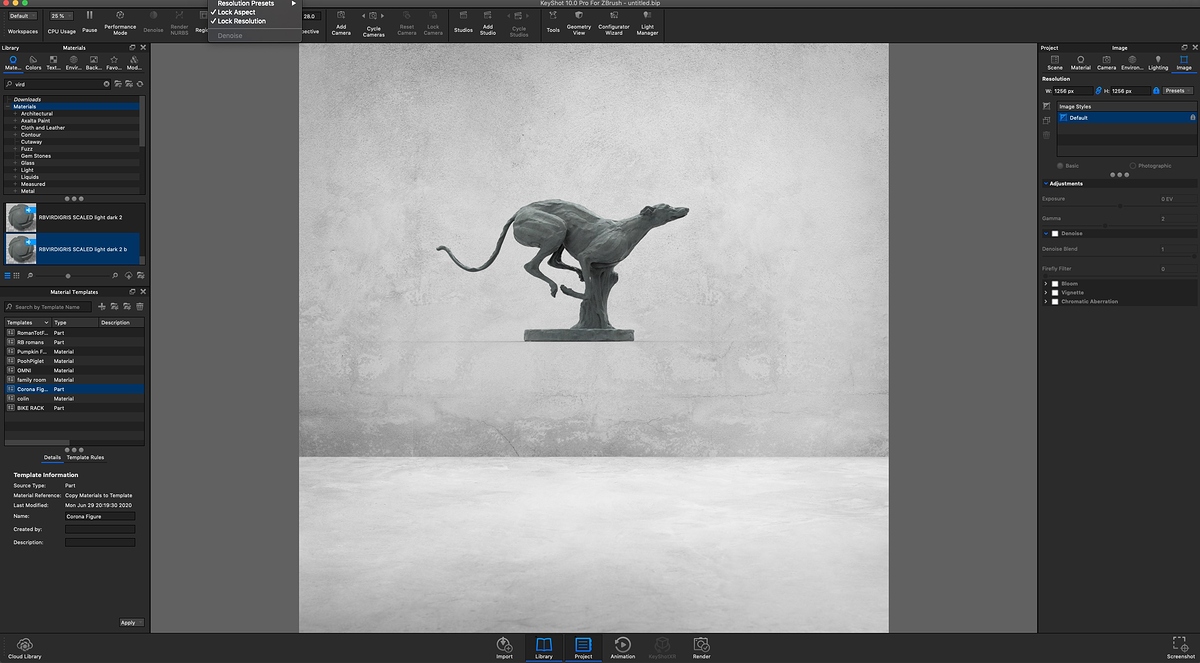Expand the Bloom section arrow
Viewport: 1200px width, 663px height.
coord(1046,283)
